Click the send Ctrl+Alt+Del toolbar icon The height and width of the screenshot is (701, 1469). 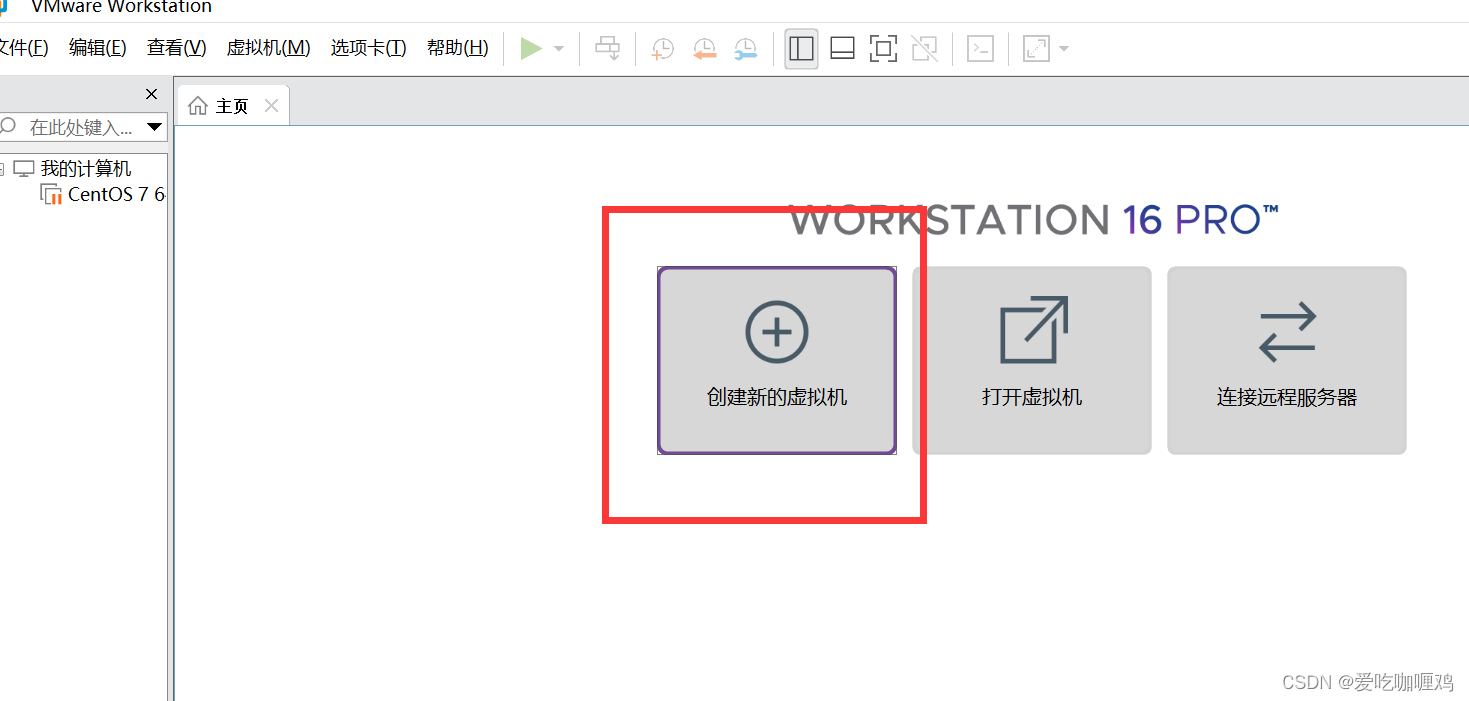(607, 48)
